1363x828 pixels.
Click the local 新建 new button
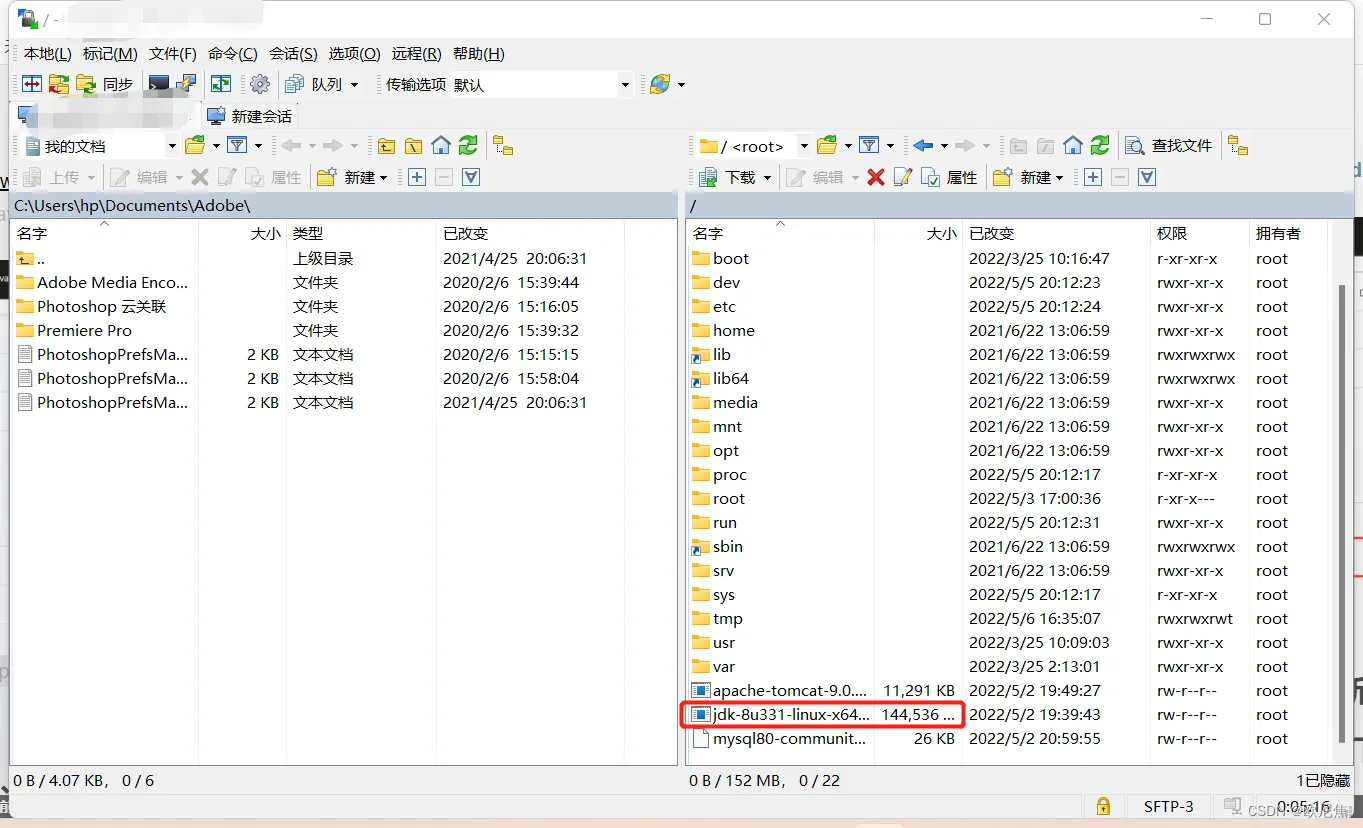[x=351, y=177]
